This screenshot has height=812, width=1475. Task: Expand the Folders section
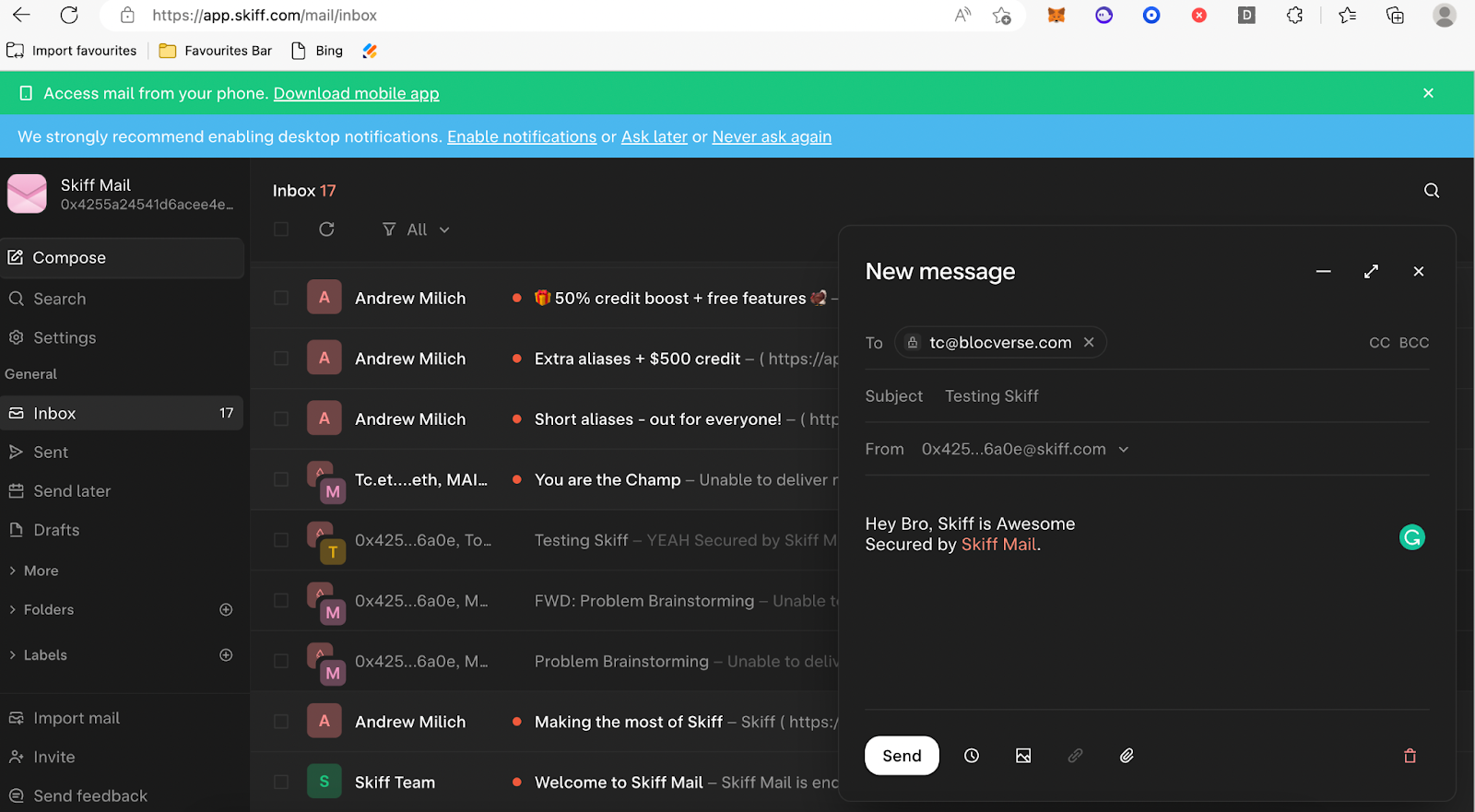pyautogui.click(x=41, y=609)
